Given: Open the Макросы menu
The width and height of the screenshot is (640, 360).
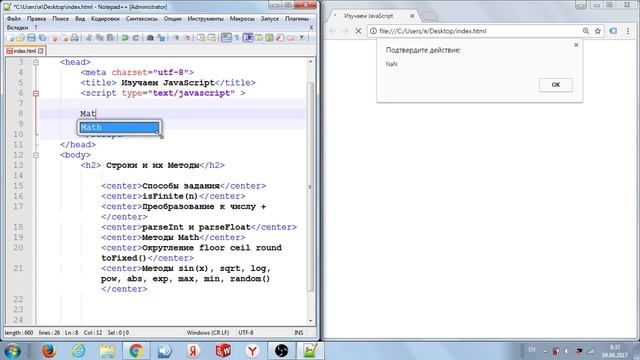Looking at the screenshot, I should [x=242, y=19].
